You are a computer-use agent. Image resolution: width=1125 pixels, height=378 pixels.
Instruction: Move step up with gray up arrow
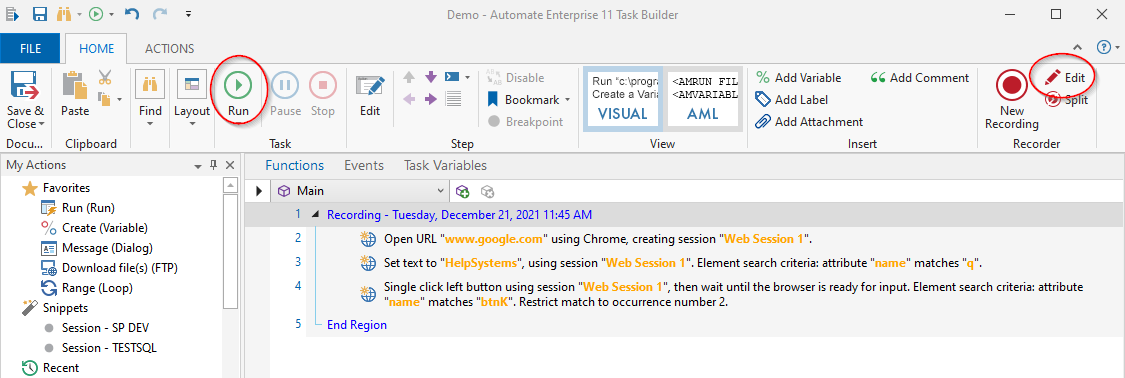pyautogui.click(x=409, y=77)
